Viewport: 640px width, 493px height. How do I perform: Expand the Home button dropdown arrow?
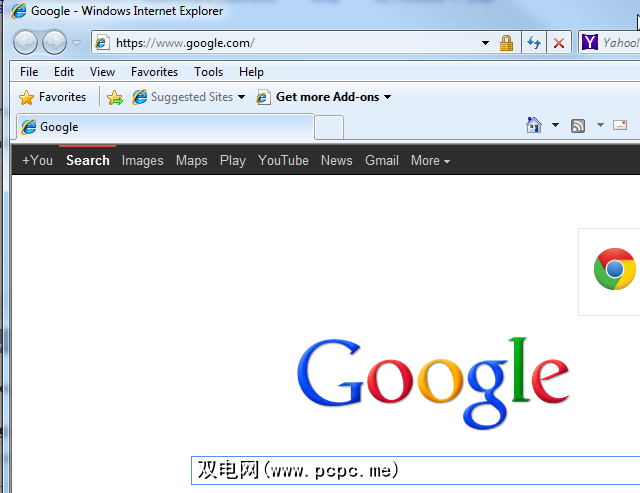point(555,125)
